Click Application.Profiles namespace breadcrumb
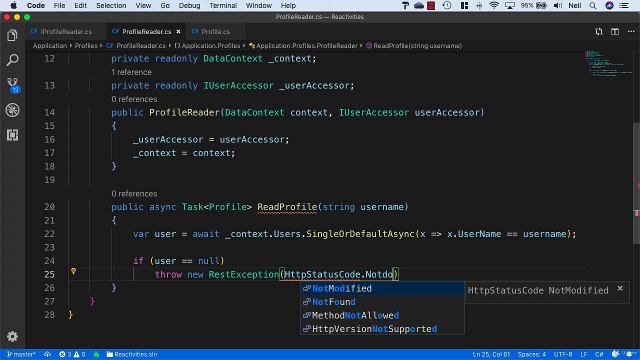Screen dimensions: 640x360 (207, 46)
